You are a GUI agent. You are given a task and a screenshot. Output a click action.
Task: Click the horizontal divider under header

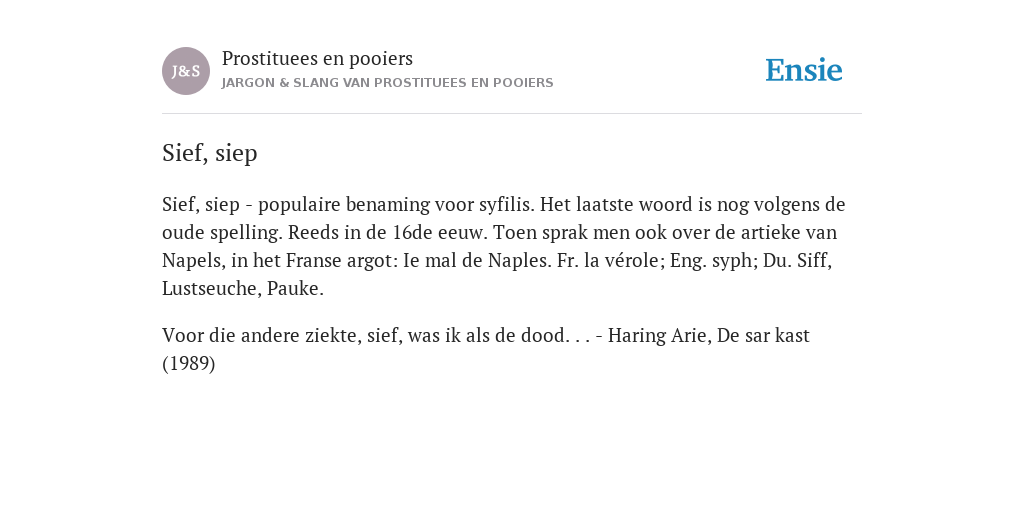[512, 114]
